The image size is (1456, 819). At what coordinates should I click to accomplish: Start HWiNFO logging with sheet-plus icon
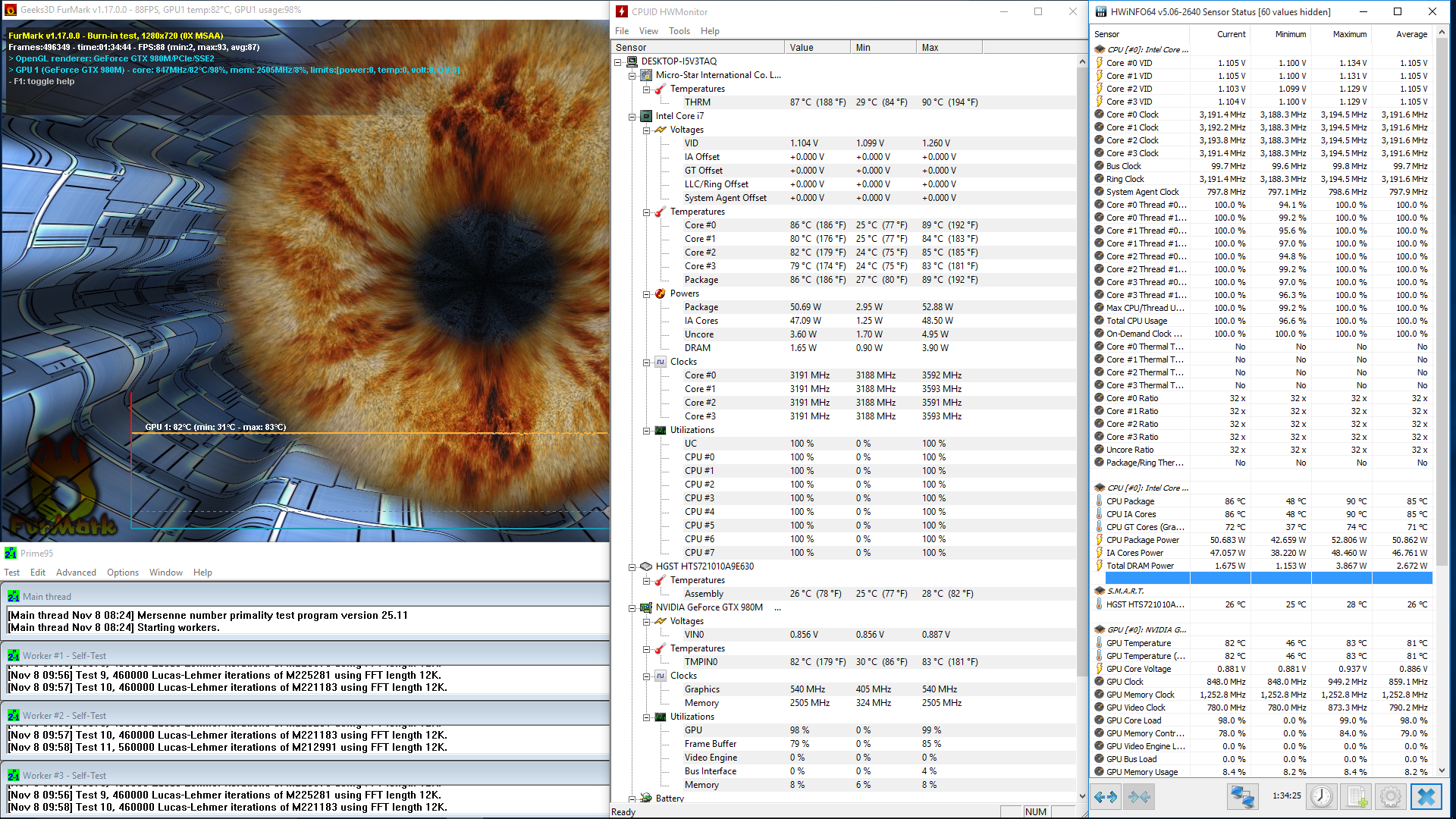coord(1356,797)
